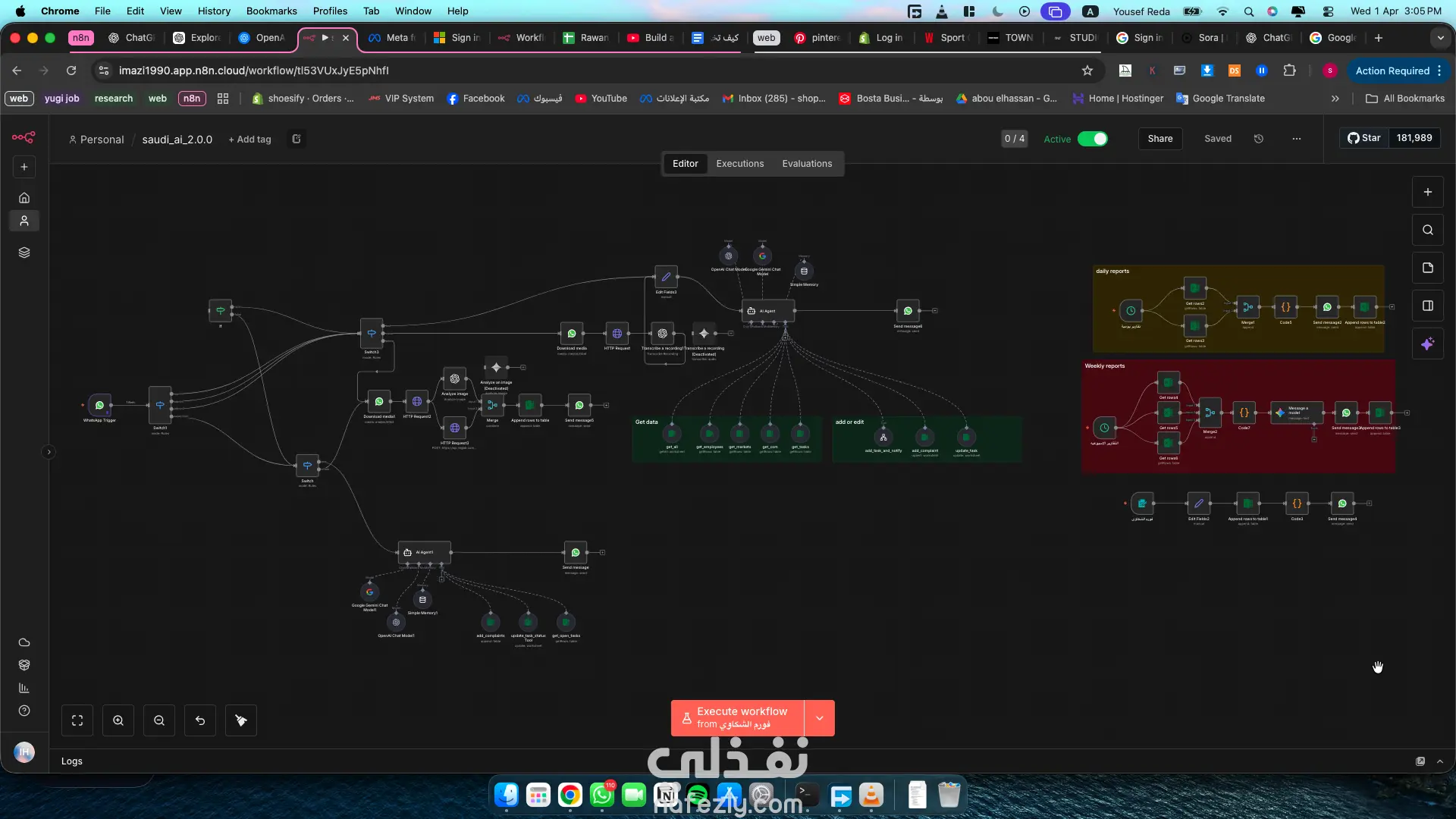Click the 0 / 4 counter badge
The height and width of the screenshot is (819, 1456).
tap(1015, 139)
